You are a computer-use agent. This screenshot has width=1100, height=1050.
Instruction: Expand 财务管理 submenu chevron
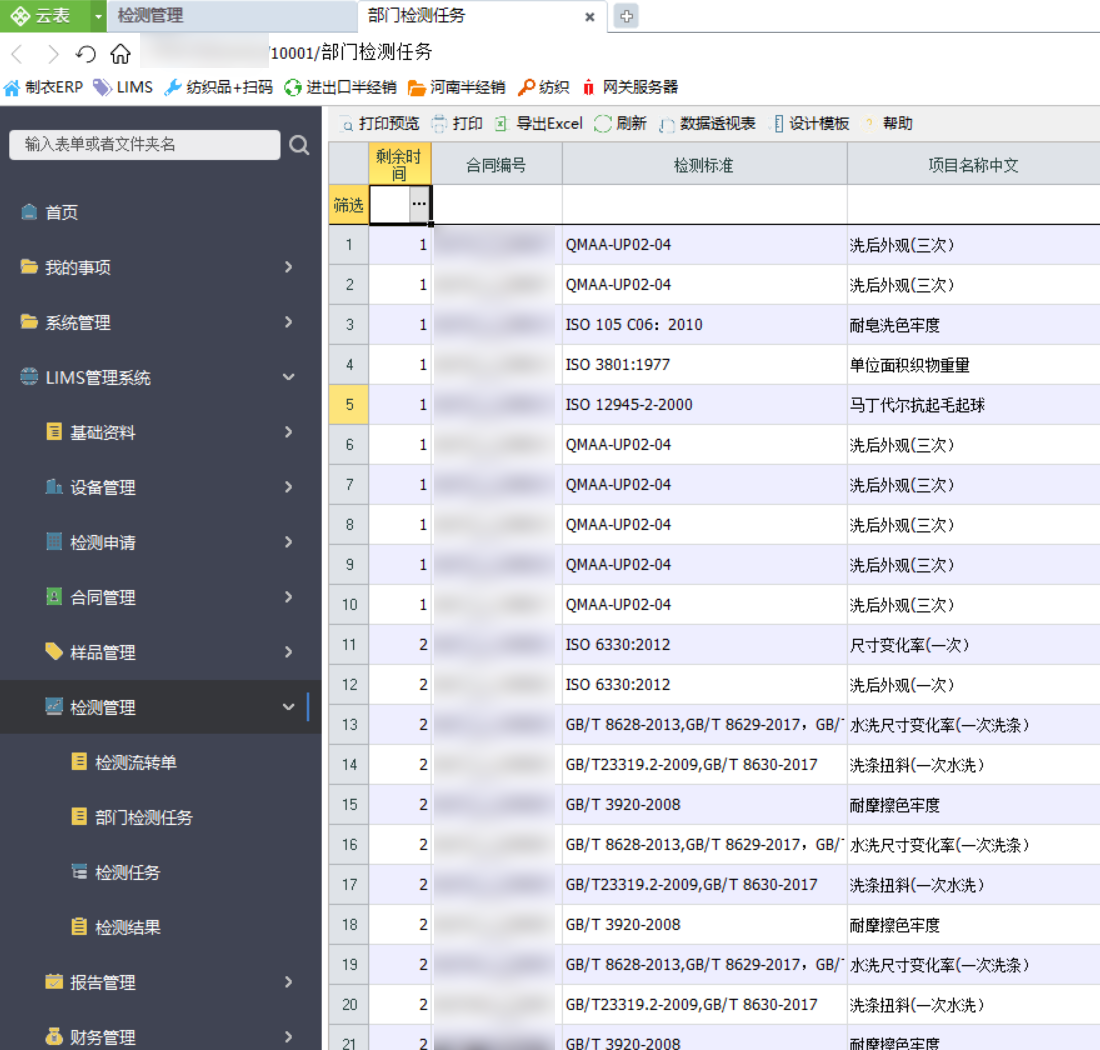(x=288, y=1037)
